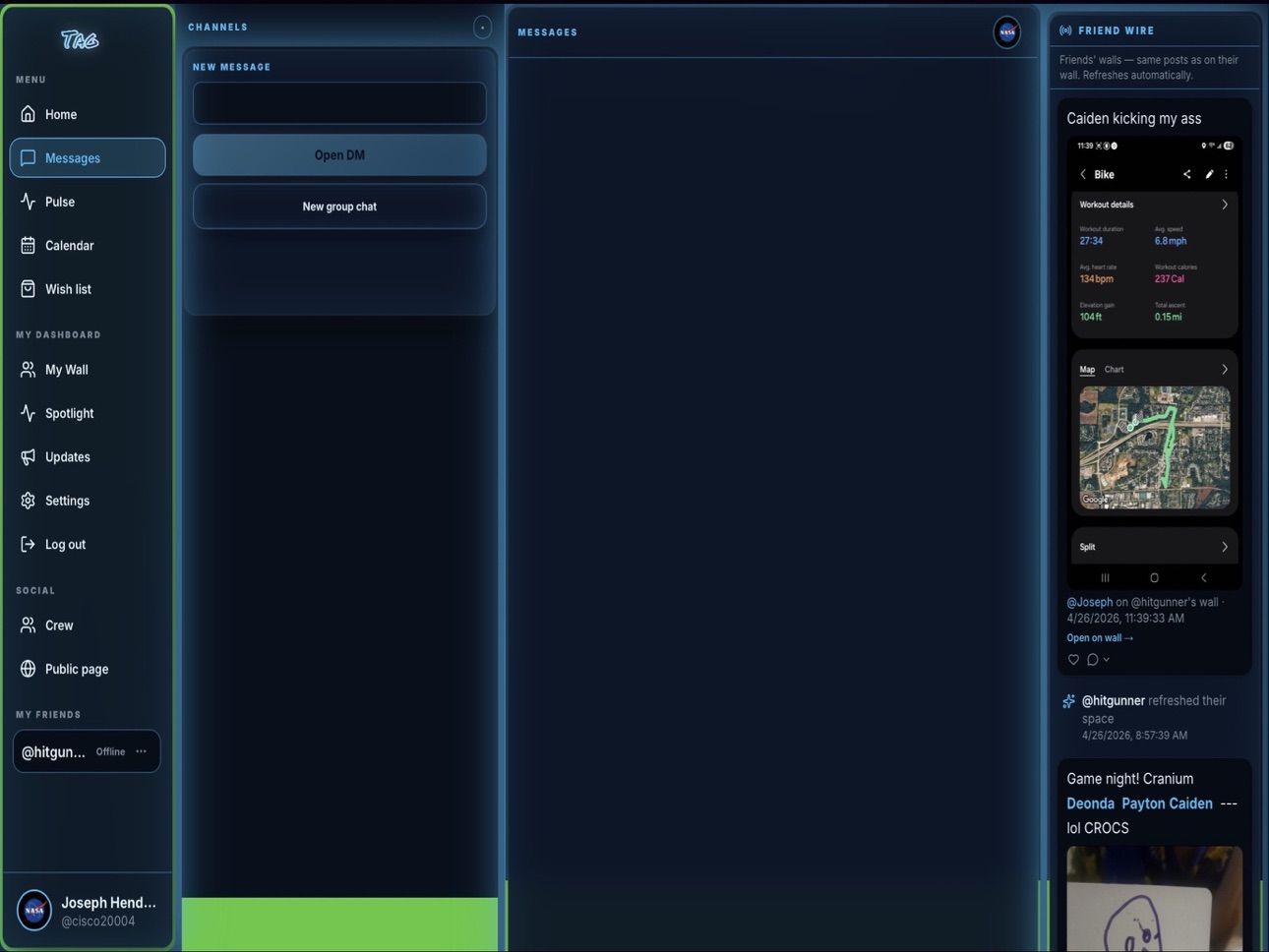Open the drawing image in Game night post
The image size is (1269, 952).
[1155, 899]
